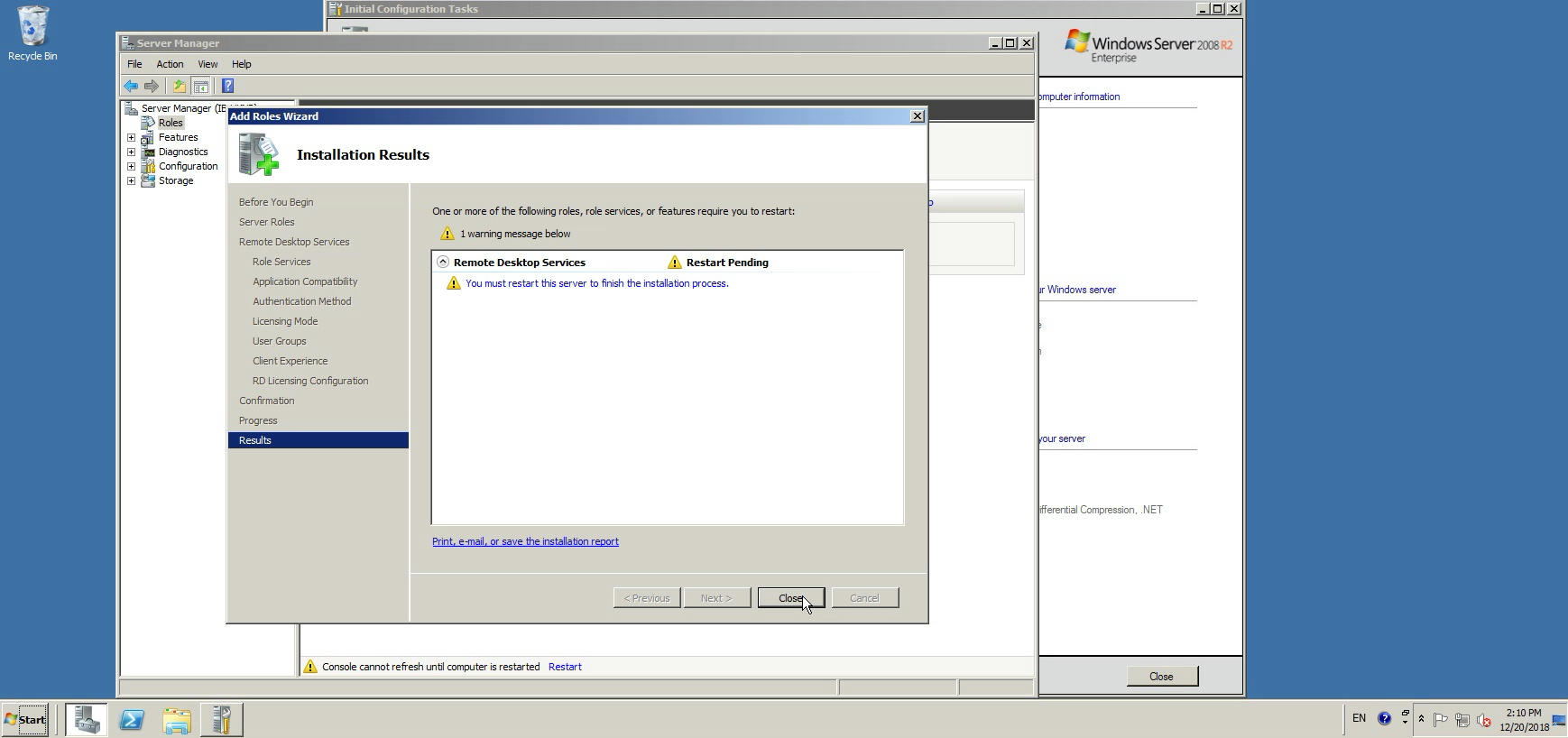This screenshot has height=738, width=1568.
Task: Launch Windows PowerShell from the taskbar
Action: (x=132, y=720)
